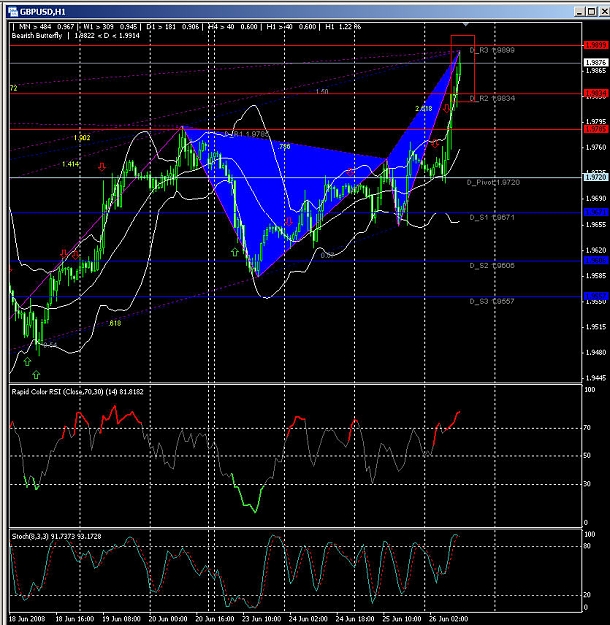Image resolution: width=610 pixels, height=625 pixels.
Task: Select the D_R2 1.9834 pivot label
Action: pos(492,98)
